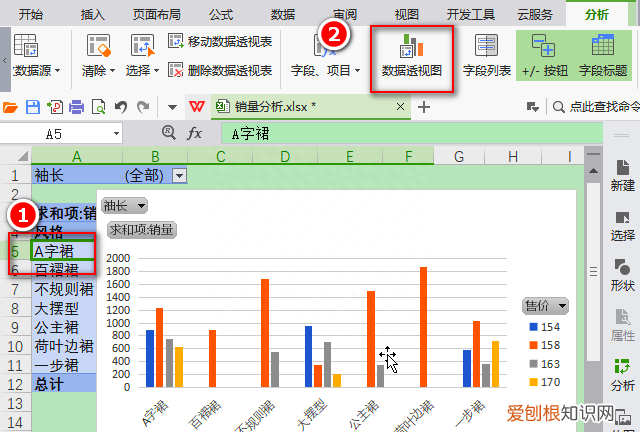Click the gray 163 legend swatch
This screenshot has height=432, width=640.
[533, 363]
